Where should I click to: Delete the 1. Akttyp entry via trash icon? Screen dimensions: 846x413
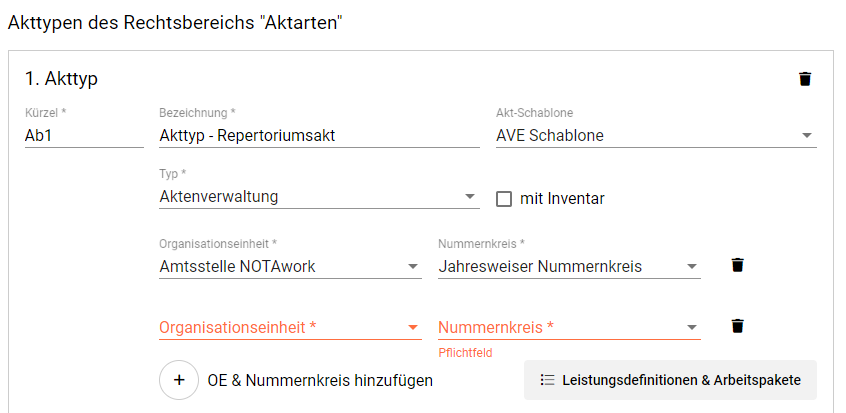805,79
